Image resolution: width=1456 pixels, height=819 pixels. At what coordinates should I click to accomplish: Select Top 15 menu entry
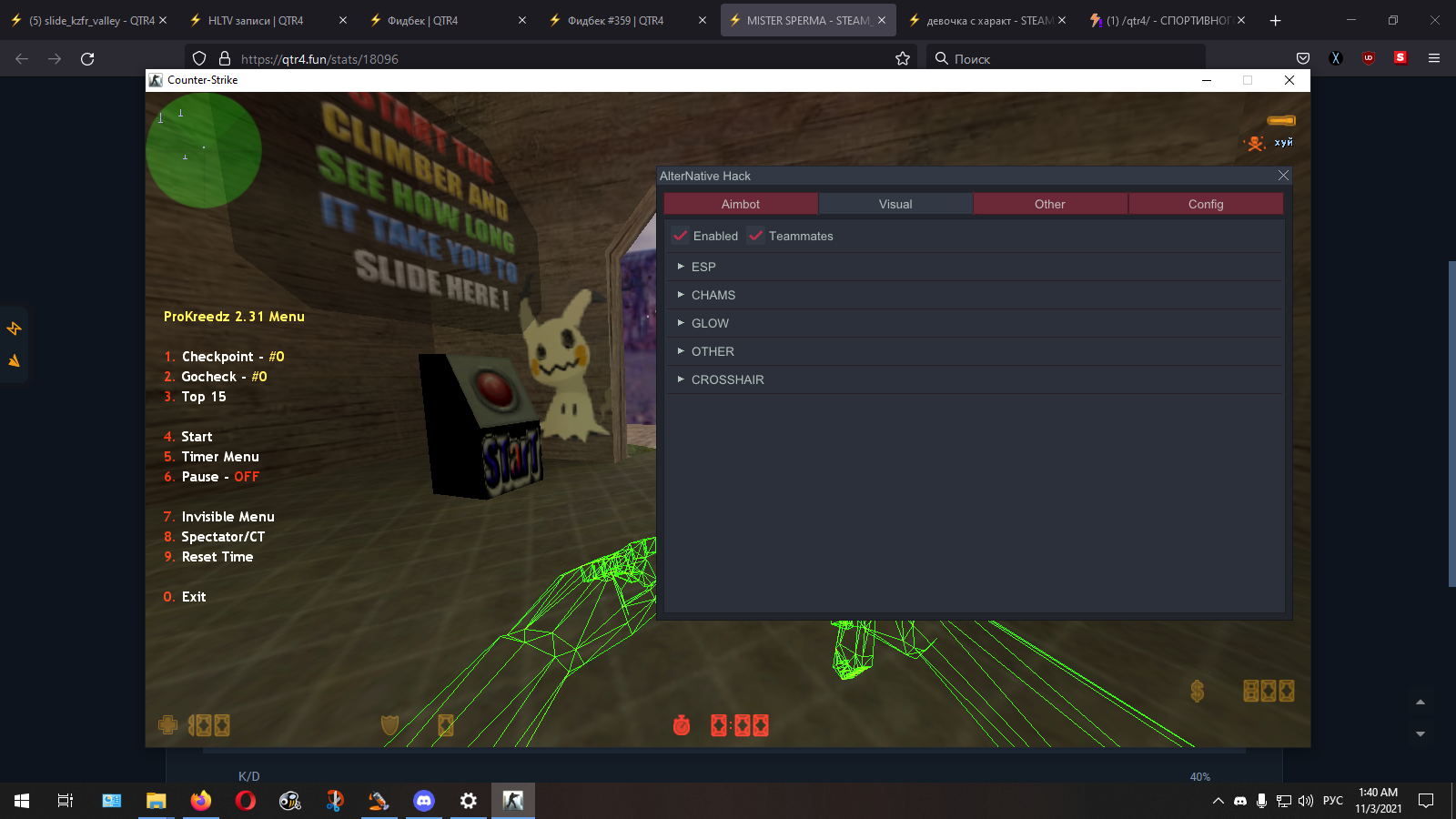pos(195,397)
